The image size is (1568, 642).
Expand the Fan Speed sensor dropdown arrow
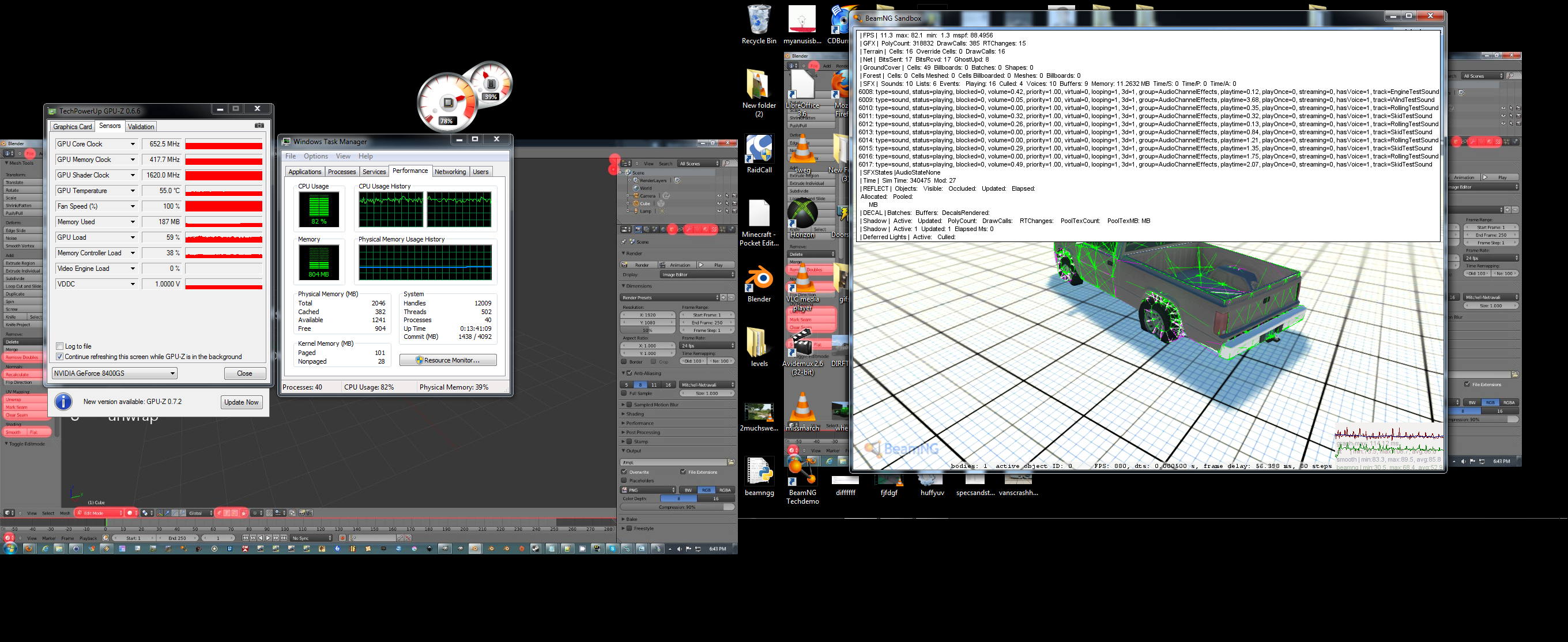(132, 206)
